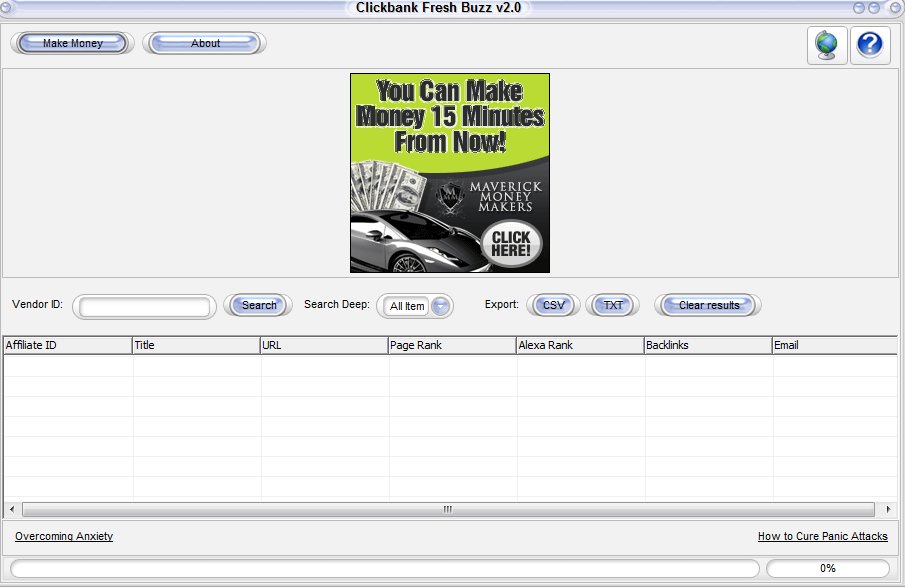Sort by Backlinks column header

pos(708,345)
